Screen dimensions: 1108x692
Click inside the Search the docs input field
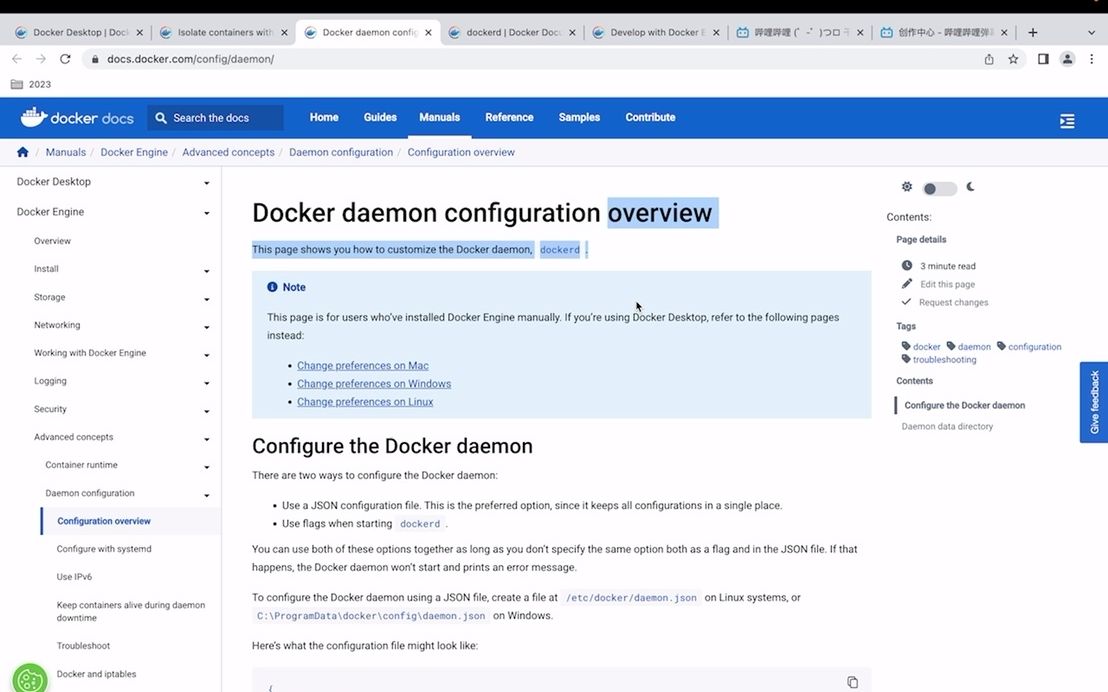(x=220, y=117)
